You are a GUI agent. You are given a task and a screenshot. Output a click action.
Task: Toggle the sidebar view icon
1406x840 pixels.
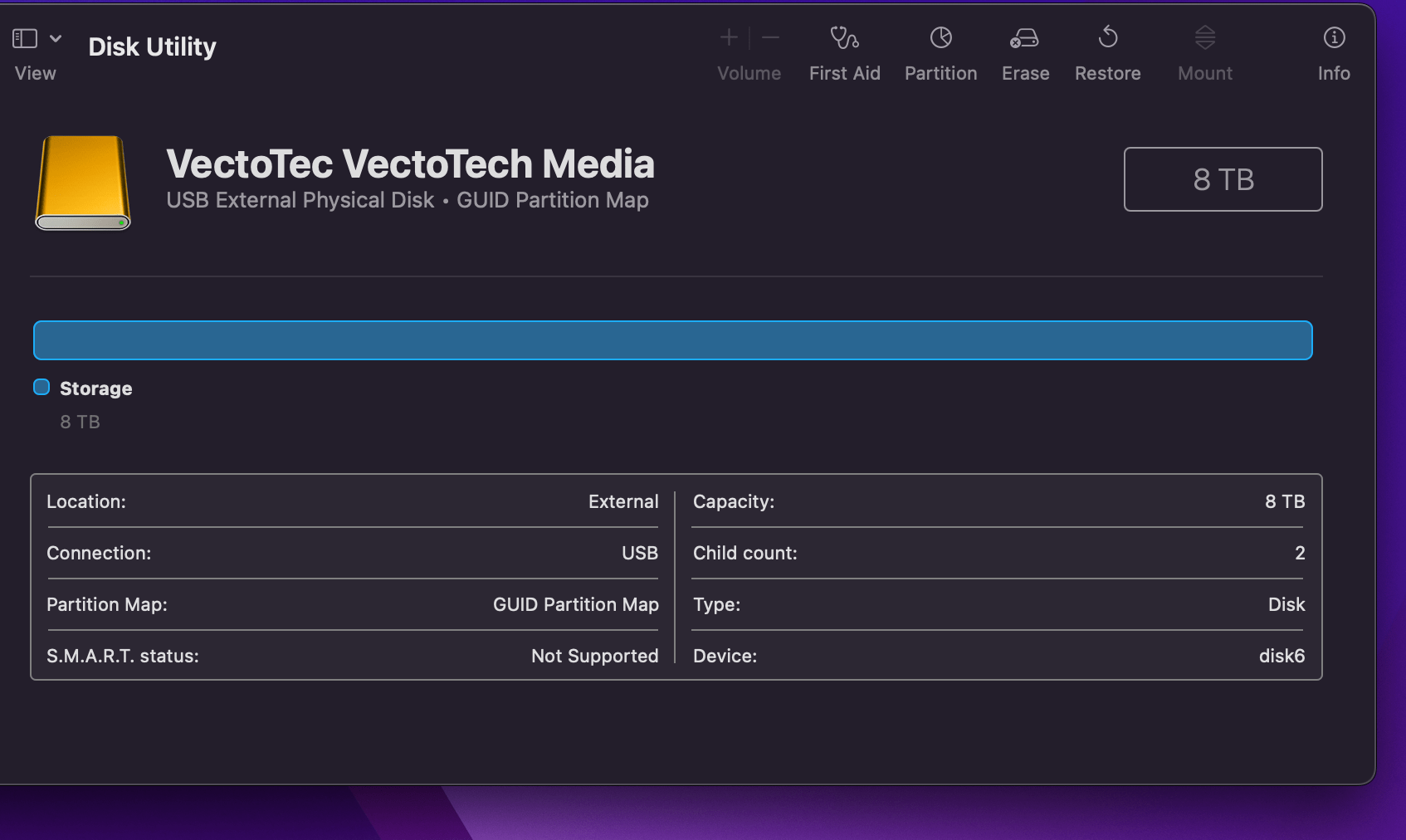[x=25, y=38]
